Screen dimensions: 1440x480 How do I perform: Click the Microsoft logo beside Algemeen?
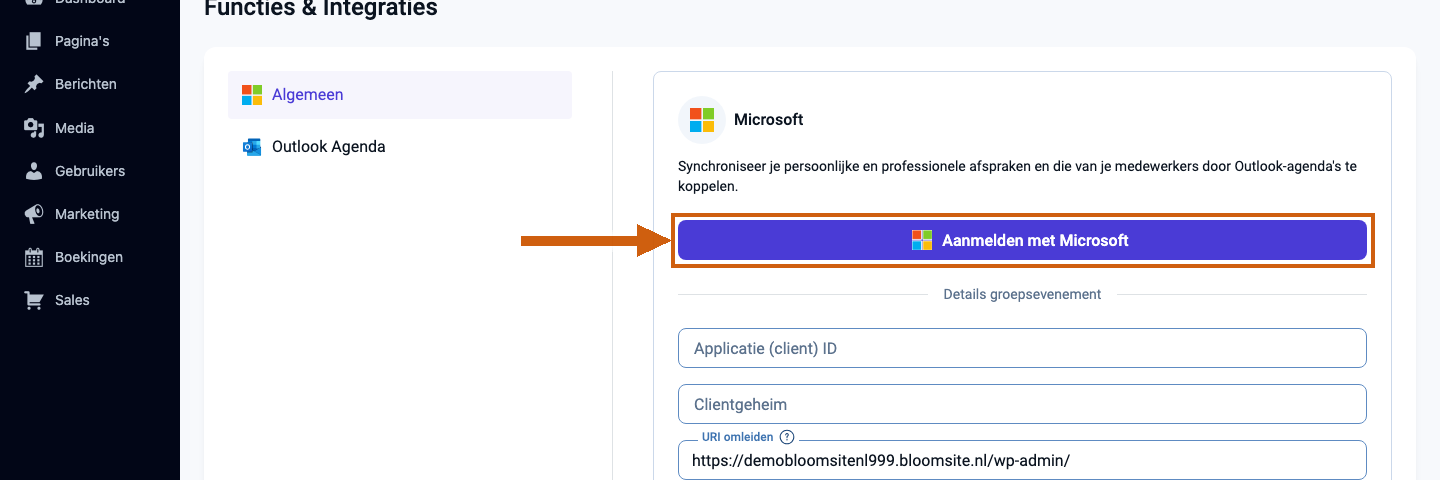pos(252,95)
